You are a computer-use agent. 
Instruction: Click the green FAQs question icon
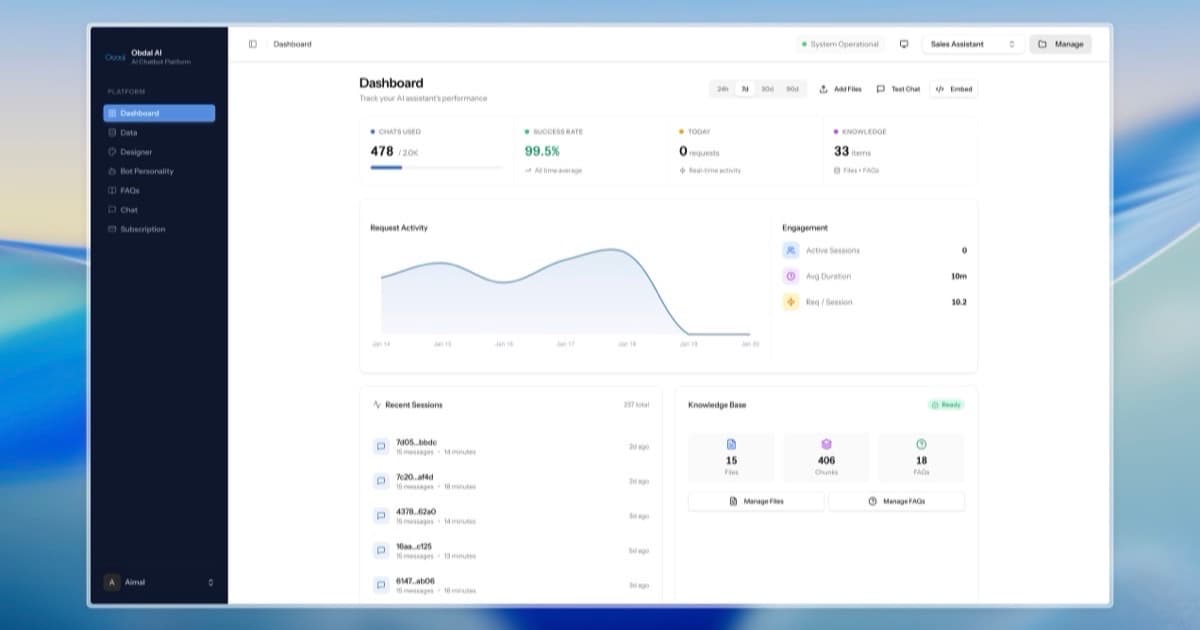921,445
